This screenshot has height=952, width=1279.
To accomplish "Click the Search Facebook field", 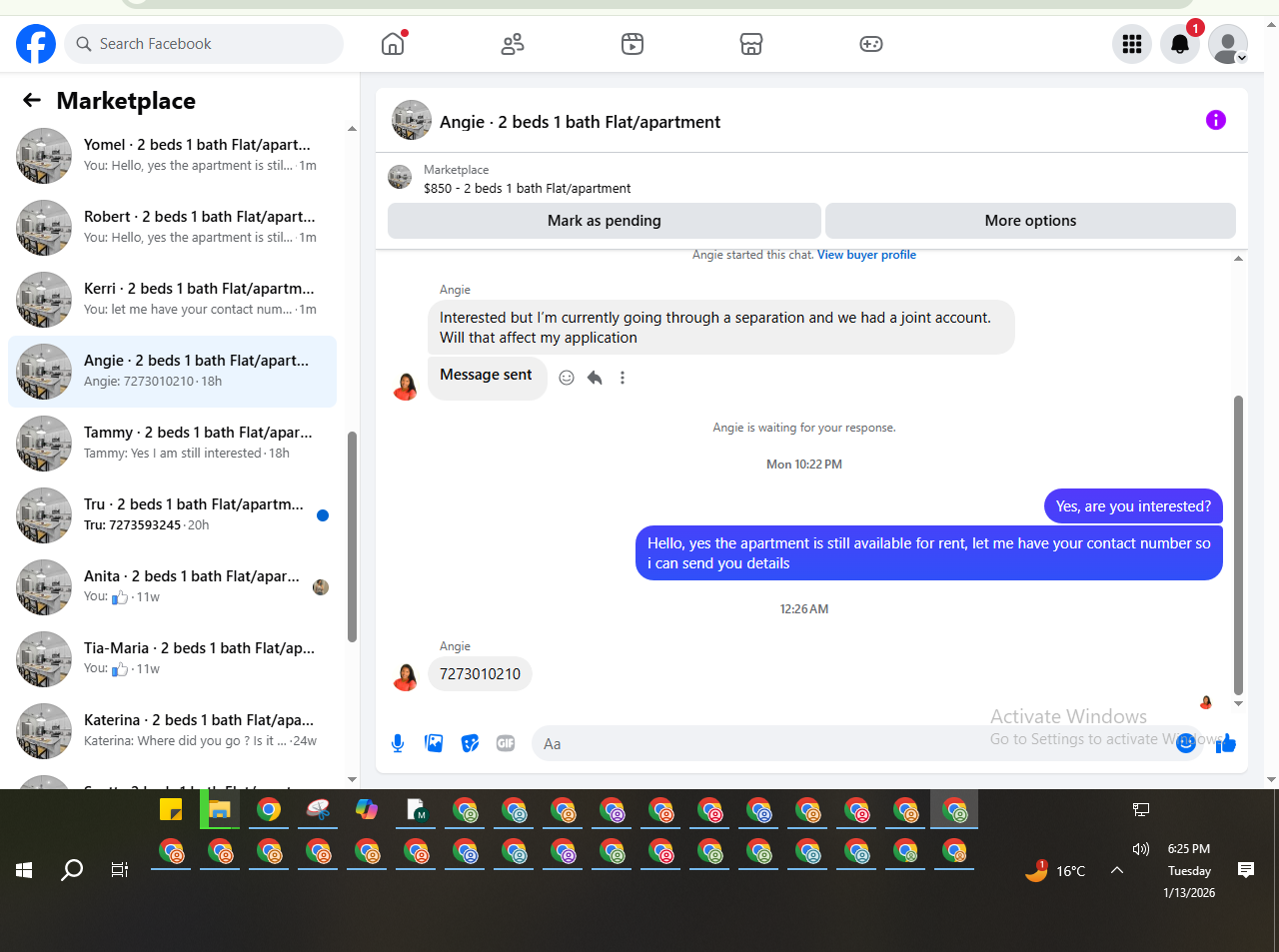I will point(204,44).
